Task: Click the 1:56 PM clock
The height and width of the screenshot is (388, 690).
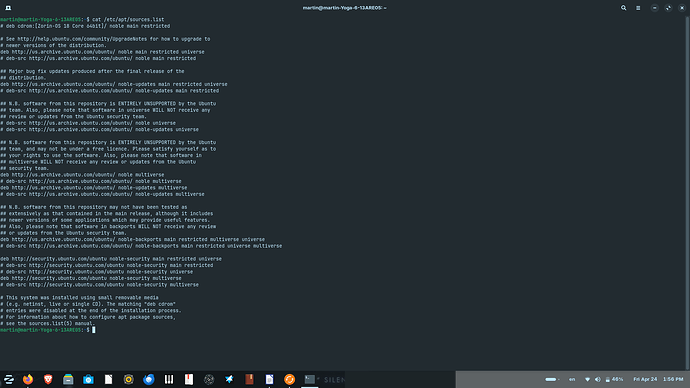Action: click(673, 379)
